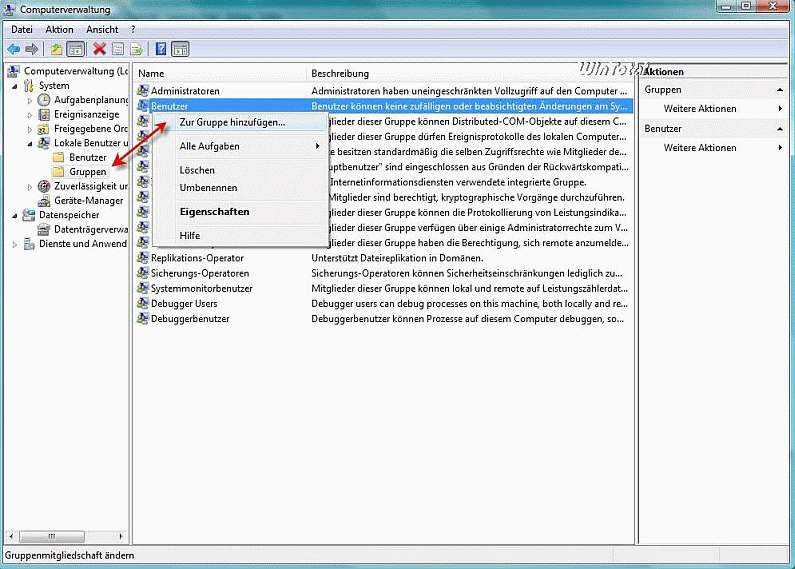This screenshot has height=569, width=795.
Task: Click the red X Delete toolbar icon
Action: click(x=99, y=49)
